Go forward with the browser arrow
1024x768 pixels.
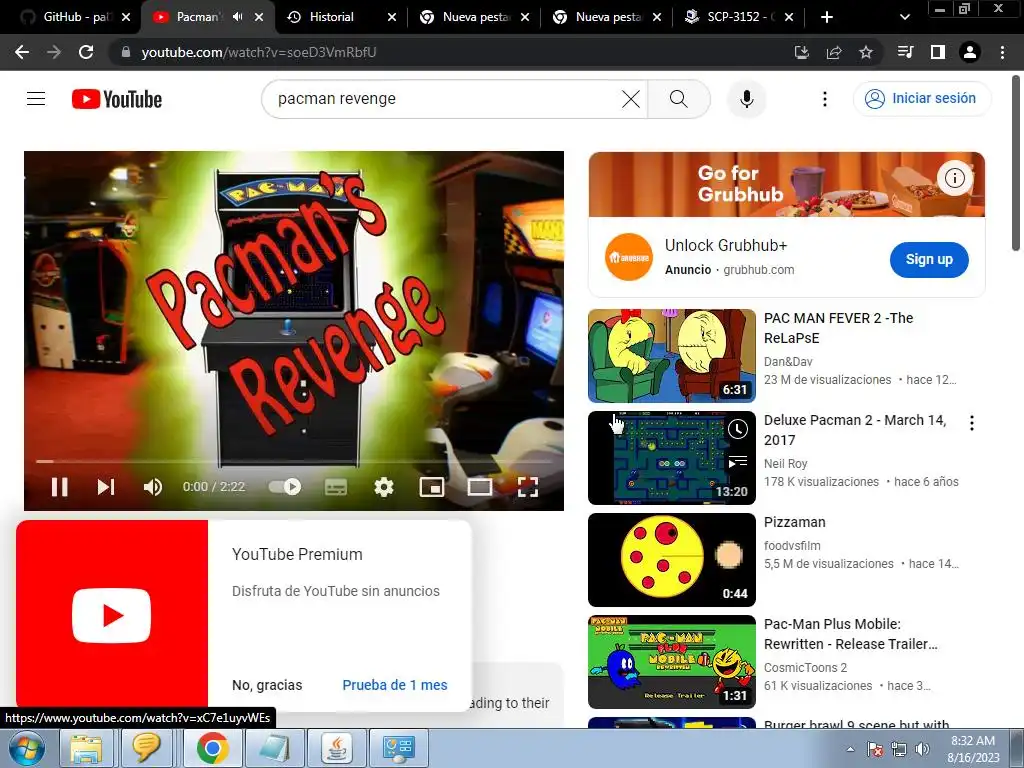click(54, 52)
